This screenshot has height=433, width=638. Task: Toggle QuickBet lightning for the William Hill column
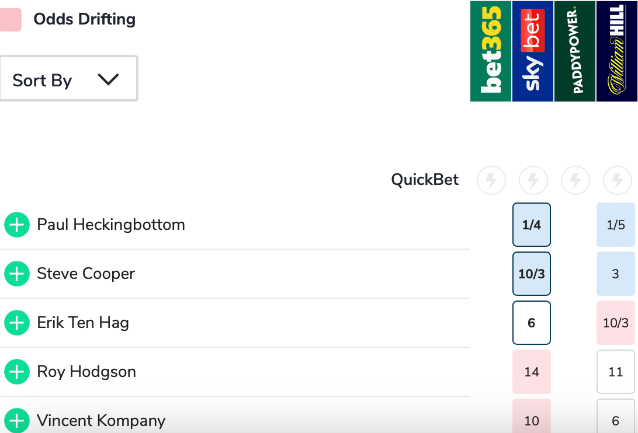coord(617,180)
